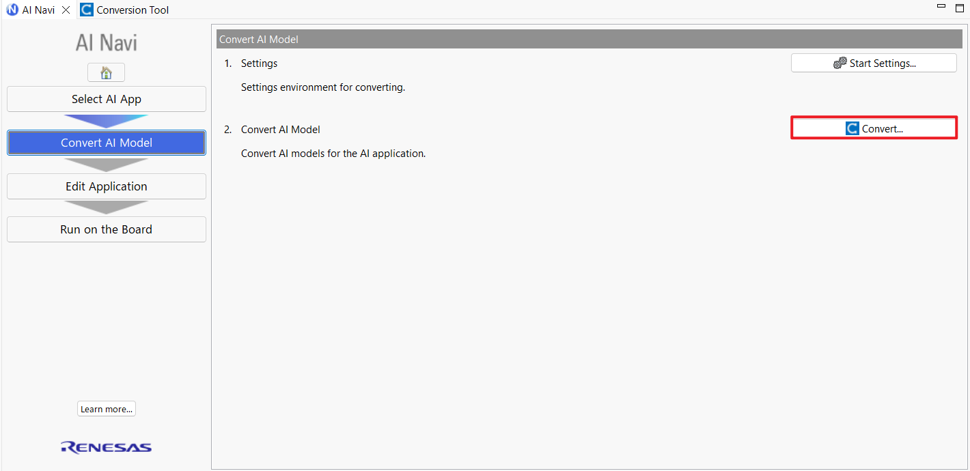The image size is (970, 471).
Task: Click the large AI Navi title heading
Action: [x=106, y=43]
